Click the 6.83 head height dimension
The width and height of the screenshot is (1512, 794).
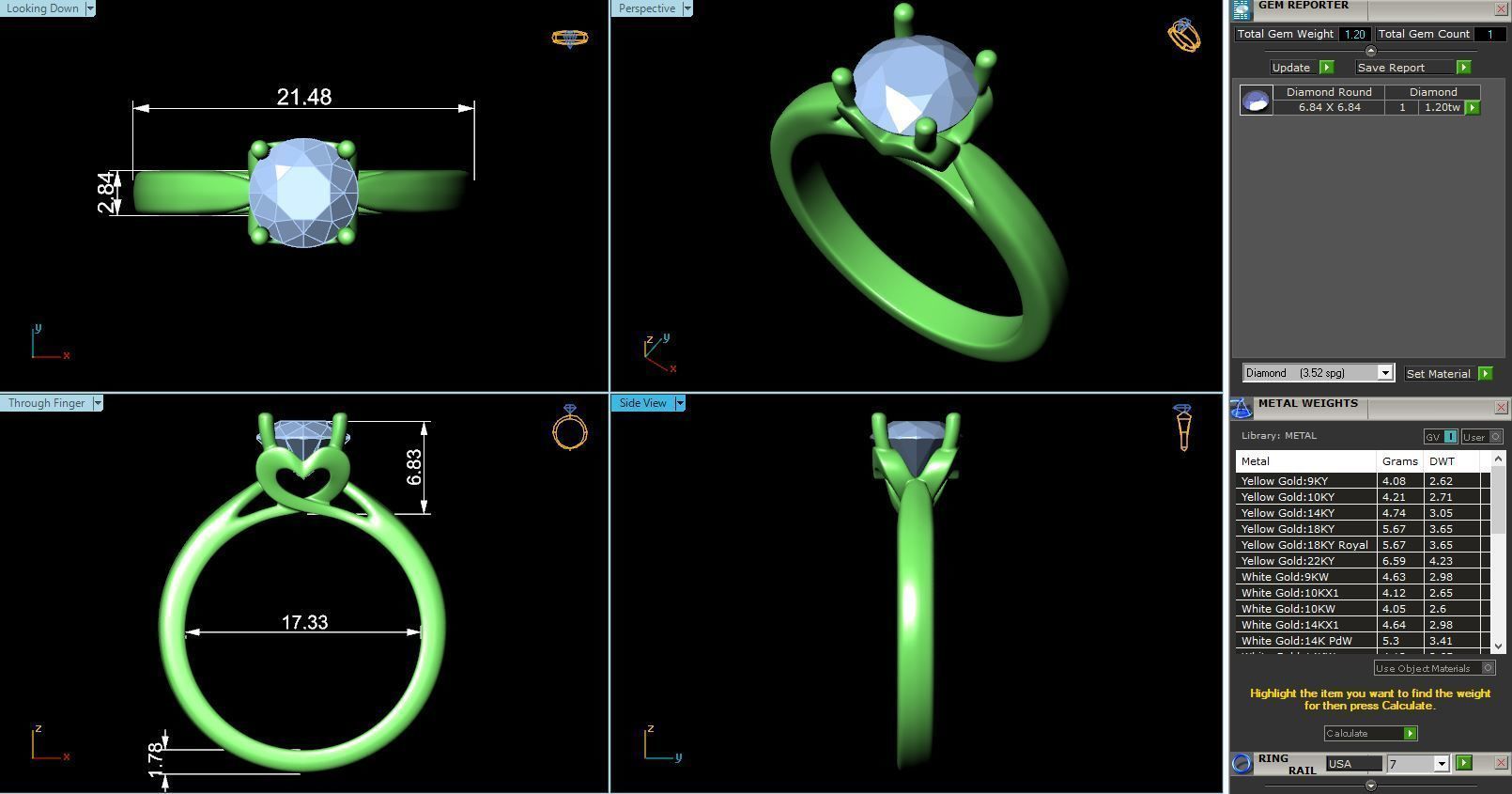coord(414,467)
